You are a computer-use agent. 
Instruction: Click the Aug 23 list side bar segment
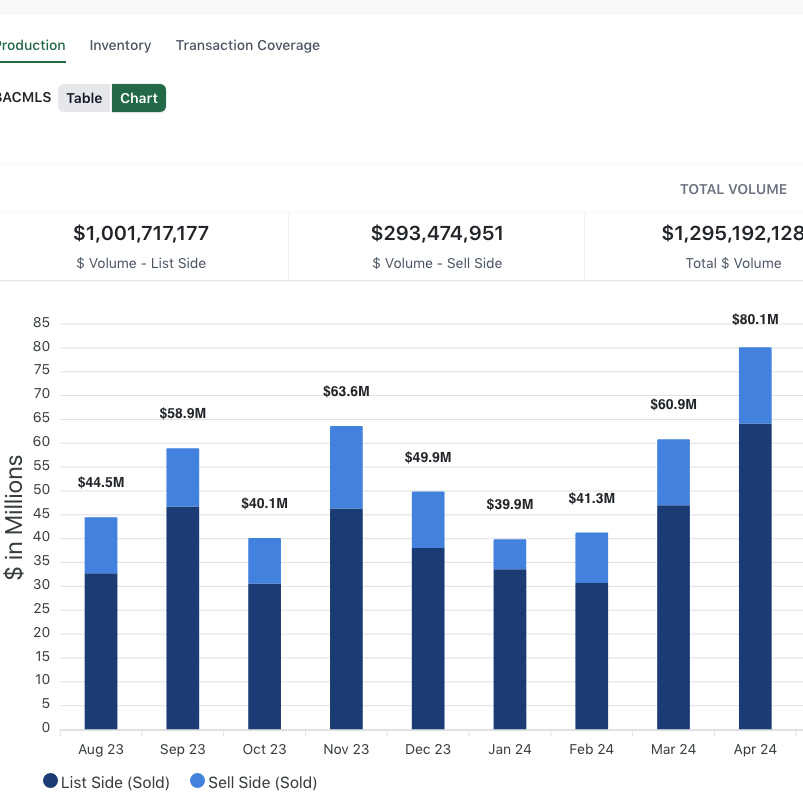(x=101, y=651)
